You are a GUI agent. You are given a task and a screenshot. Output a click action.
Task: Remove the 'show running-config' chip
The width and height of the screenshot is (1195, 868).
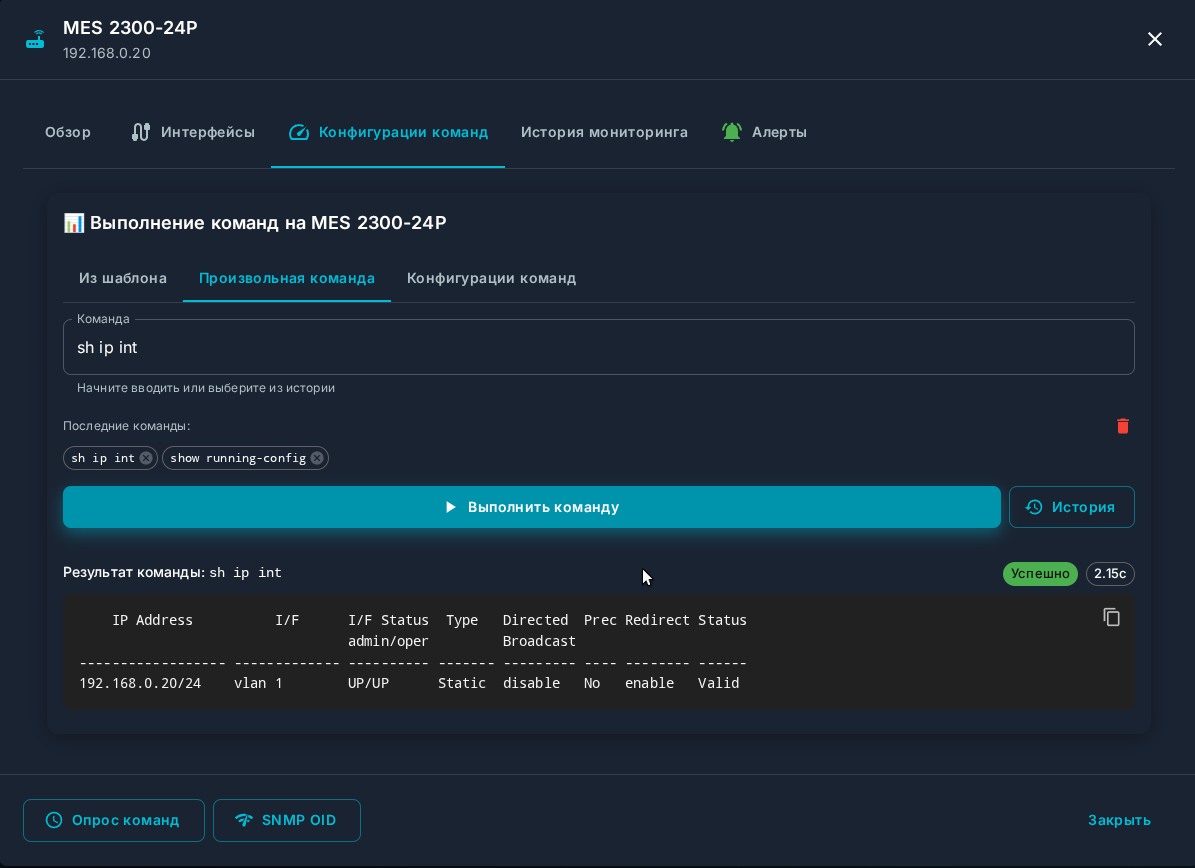pos(317,458)
